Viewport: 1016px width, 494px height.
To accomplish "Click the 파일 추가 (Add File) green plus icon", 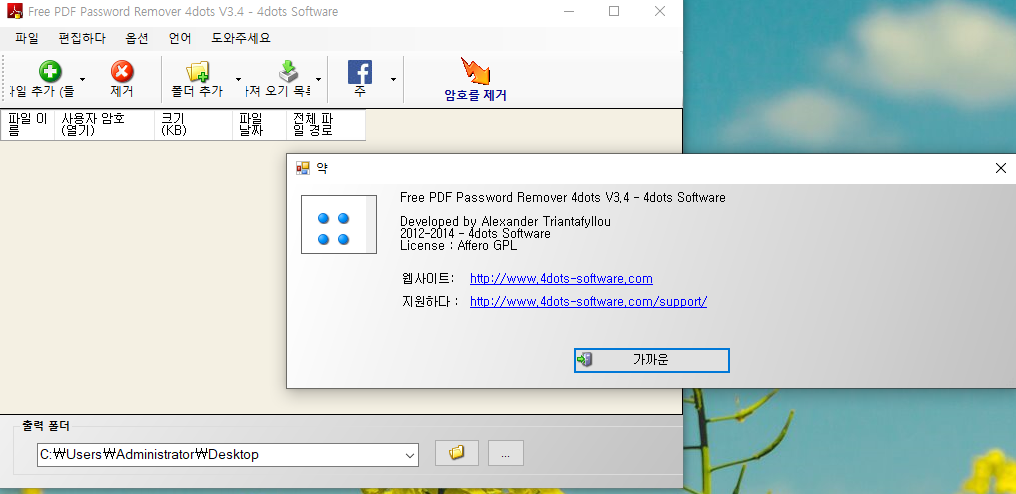I will click(50, 72).
